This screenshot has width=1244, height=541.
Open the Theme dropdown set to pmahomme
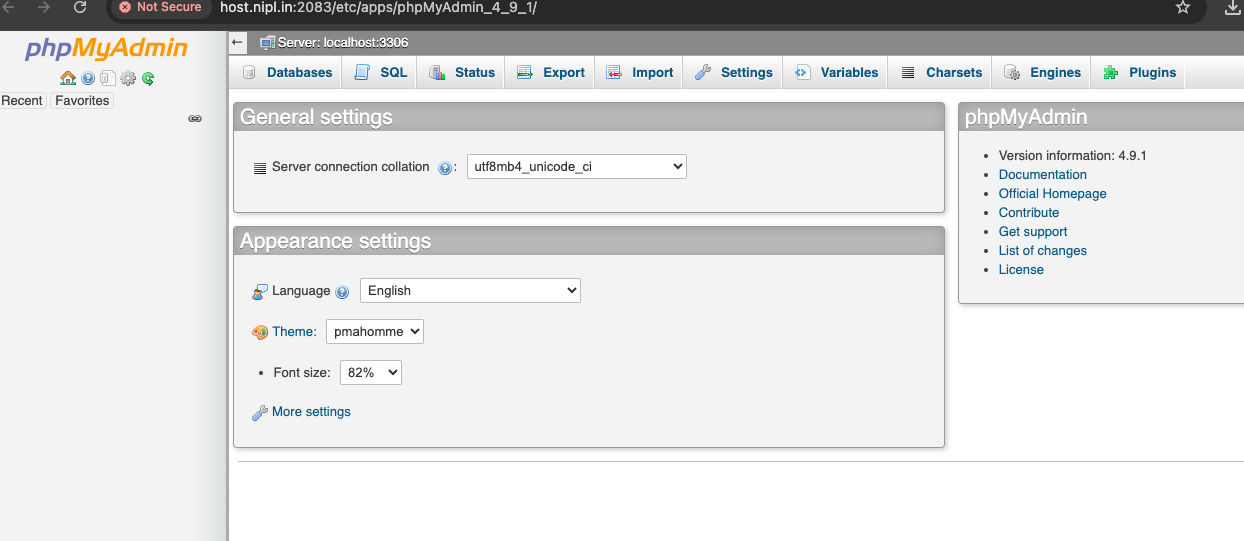pos(374,331)
